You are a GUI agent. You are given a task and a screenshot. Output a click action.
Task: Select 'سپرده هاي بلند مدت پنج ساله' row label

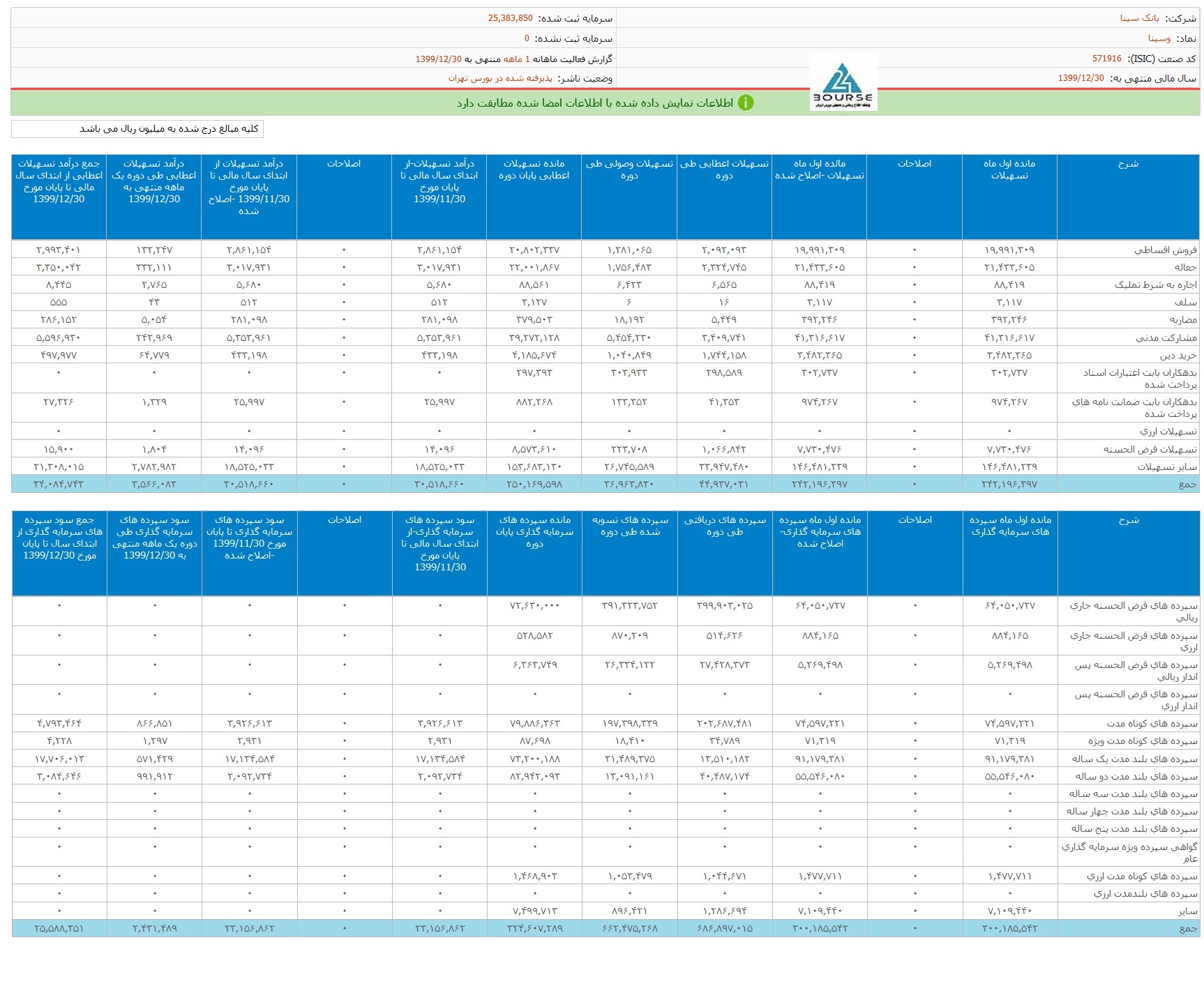[1134, 828]
